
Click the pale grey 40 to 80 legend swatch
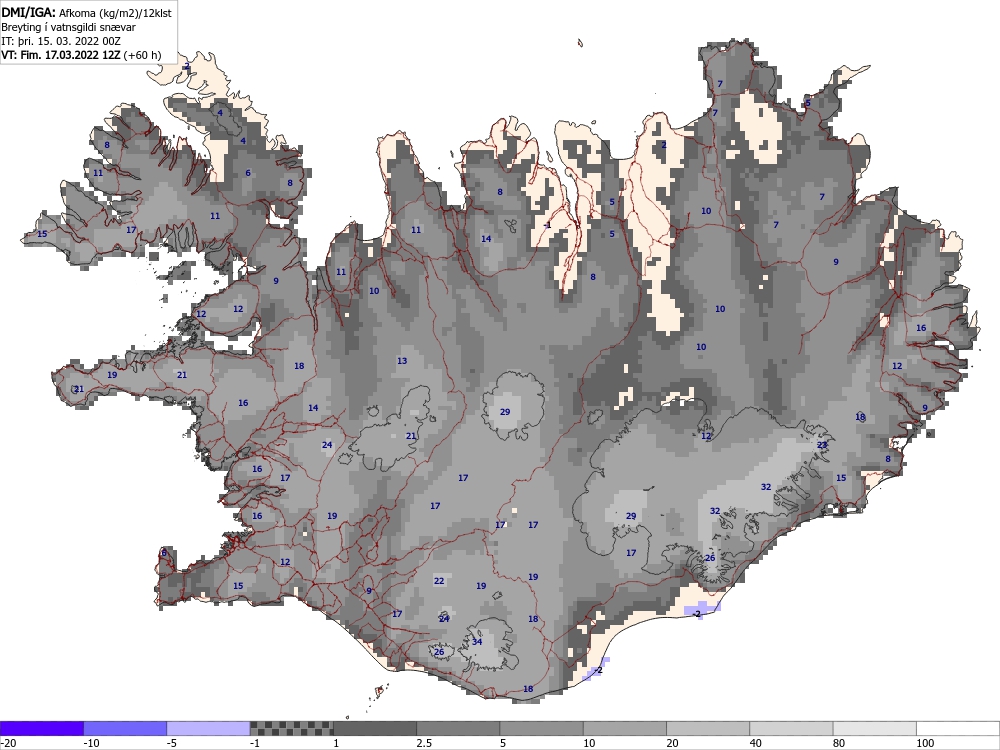(x=791, y=728)
